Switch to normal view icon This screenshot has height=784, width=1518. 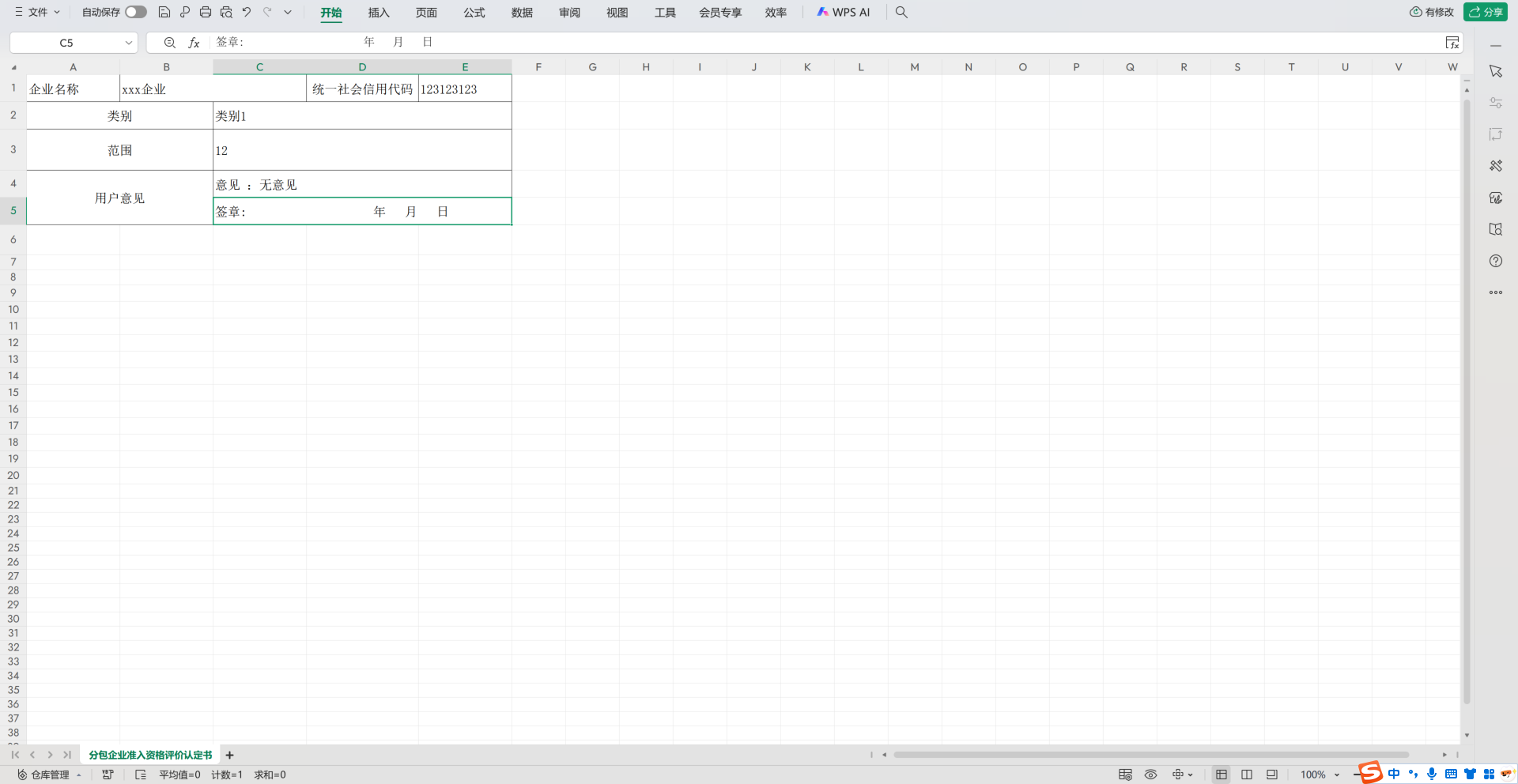pyautogui.click(x=1222, y=775)
